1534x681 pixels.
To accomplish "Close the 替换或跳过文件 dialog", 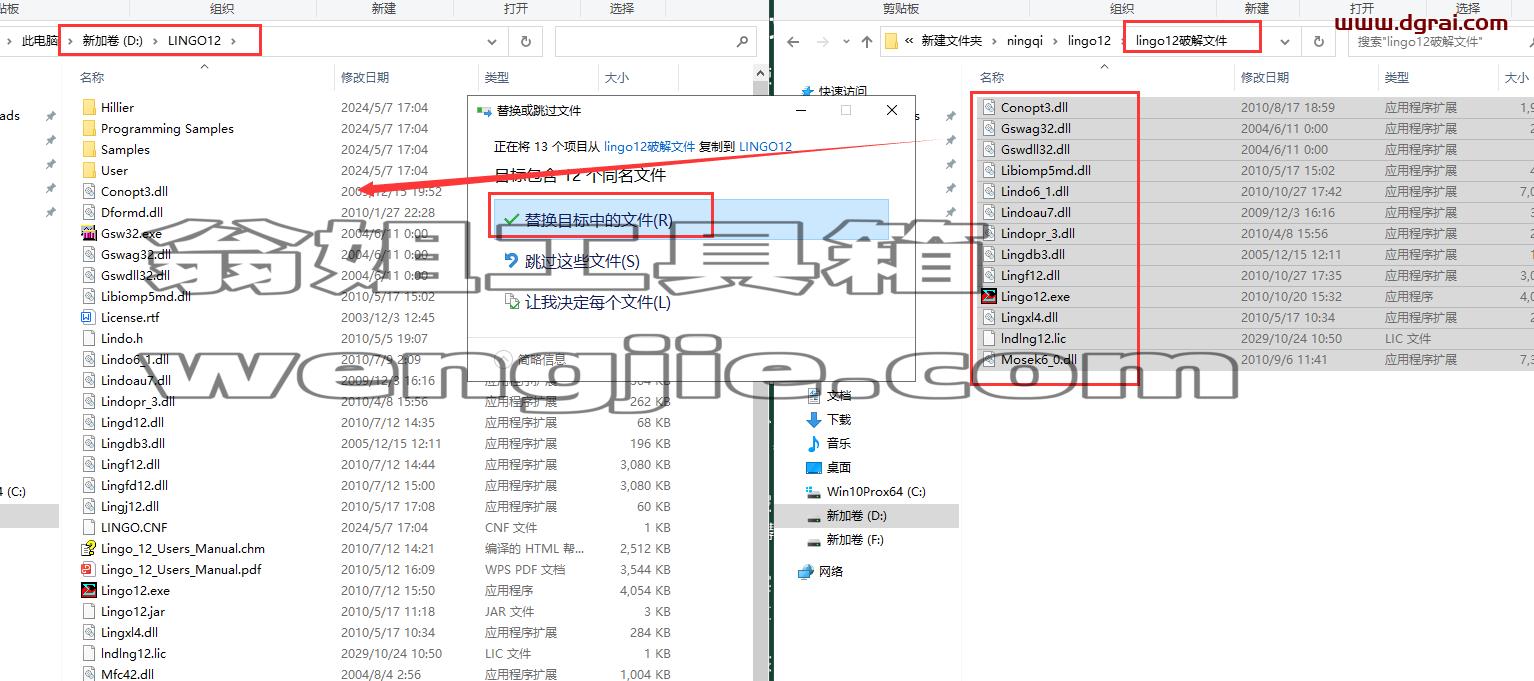I will (x=892, y=110).
